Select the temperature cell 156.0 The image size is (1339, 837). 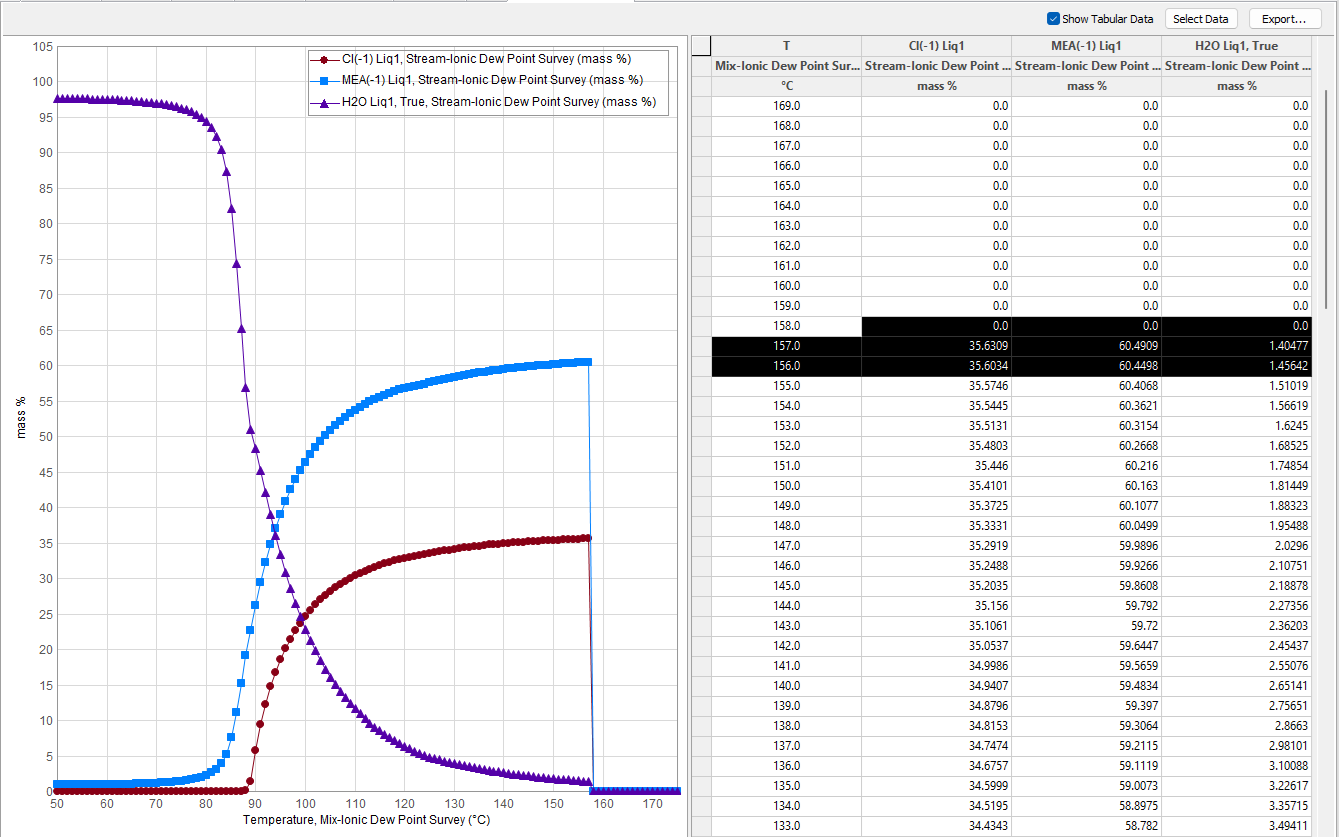(x=786, y=366)
